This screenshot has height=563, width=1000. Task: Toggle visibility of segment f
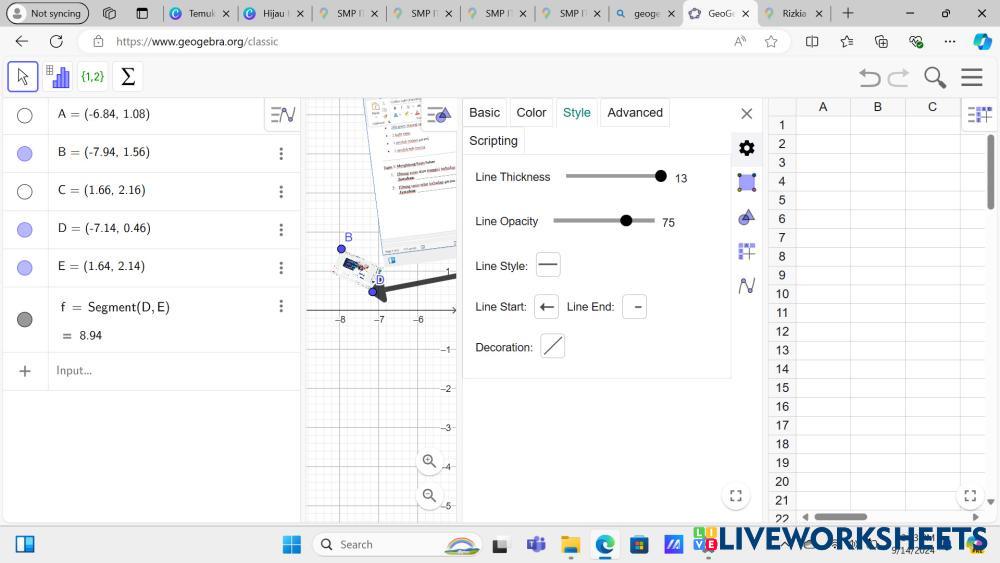tap(25, 319)
